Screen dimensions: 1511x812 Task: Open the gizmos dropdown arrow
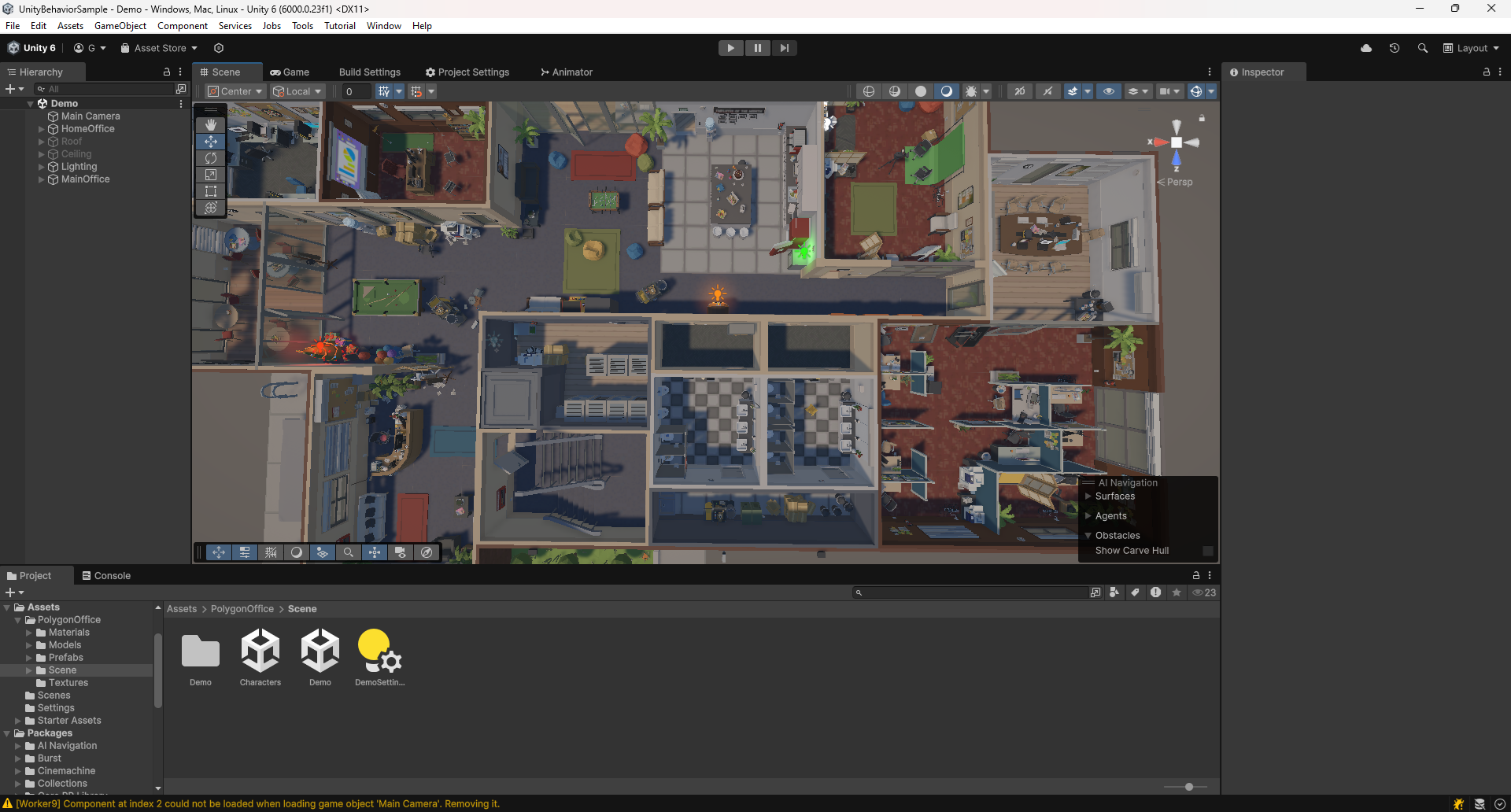pyautogui.click(x=1211, y=91)
